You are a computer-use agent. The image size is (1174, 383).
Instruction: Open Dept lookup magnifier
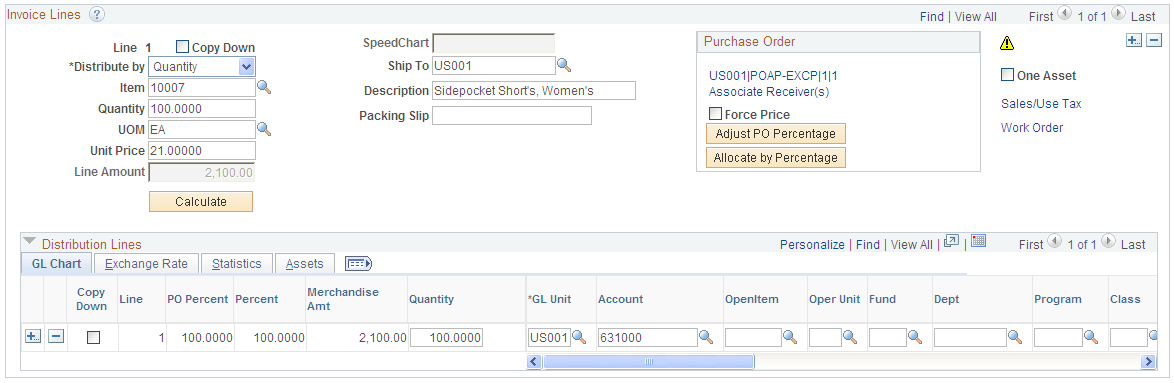[x=1015, y=337]
